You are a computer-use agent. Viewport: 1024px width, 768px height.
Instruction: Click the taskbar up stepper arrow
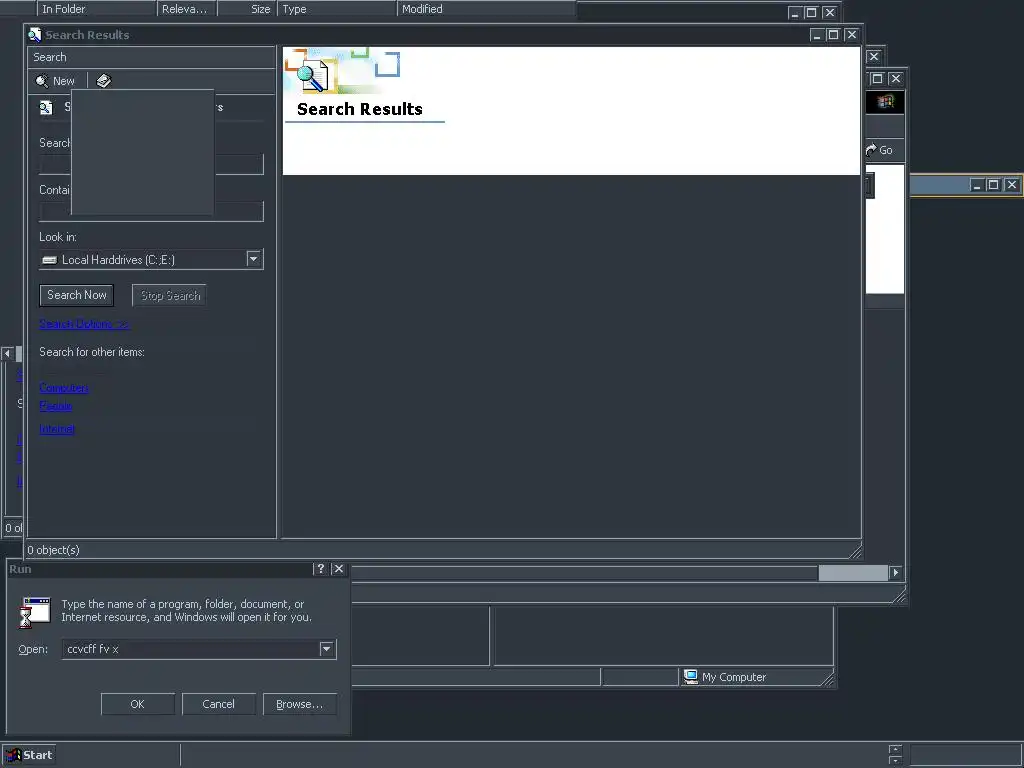pos(895,750)
